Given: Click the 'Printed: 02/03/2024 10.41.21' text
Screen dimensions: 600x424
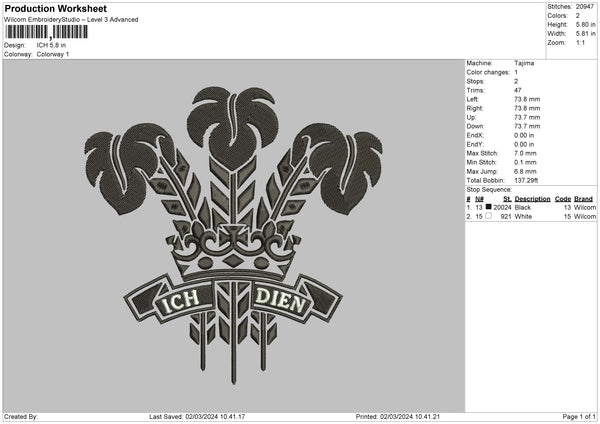Looking at the screenshot, I should click(x=398, y=417).
